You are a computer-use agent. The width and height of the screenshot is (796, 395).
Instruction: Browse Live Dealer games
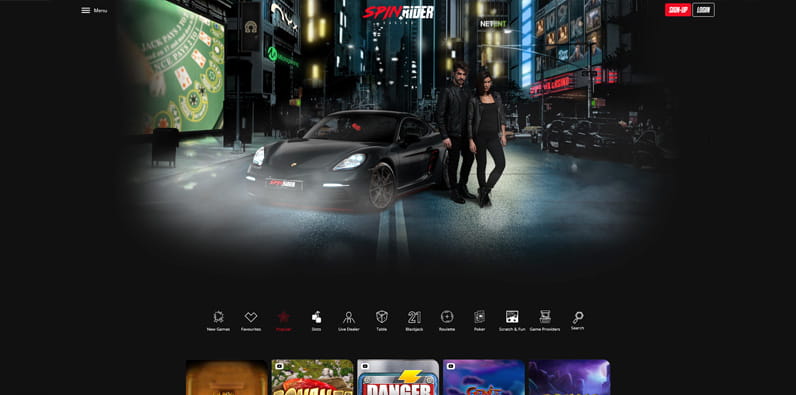pyautogui.click(x=349, y=321)
